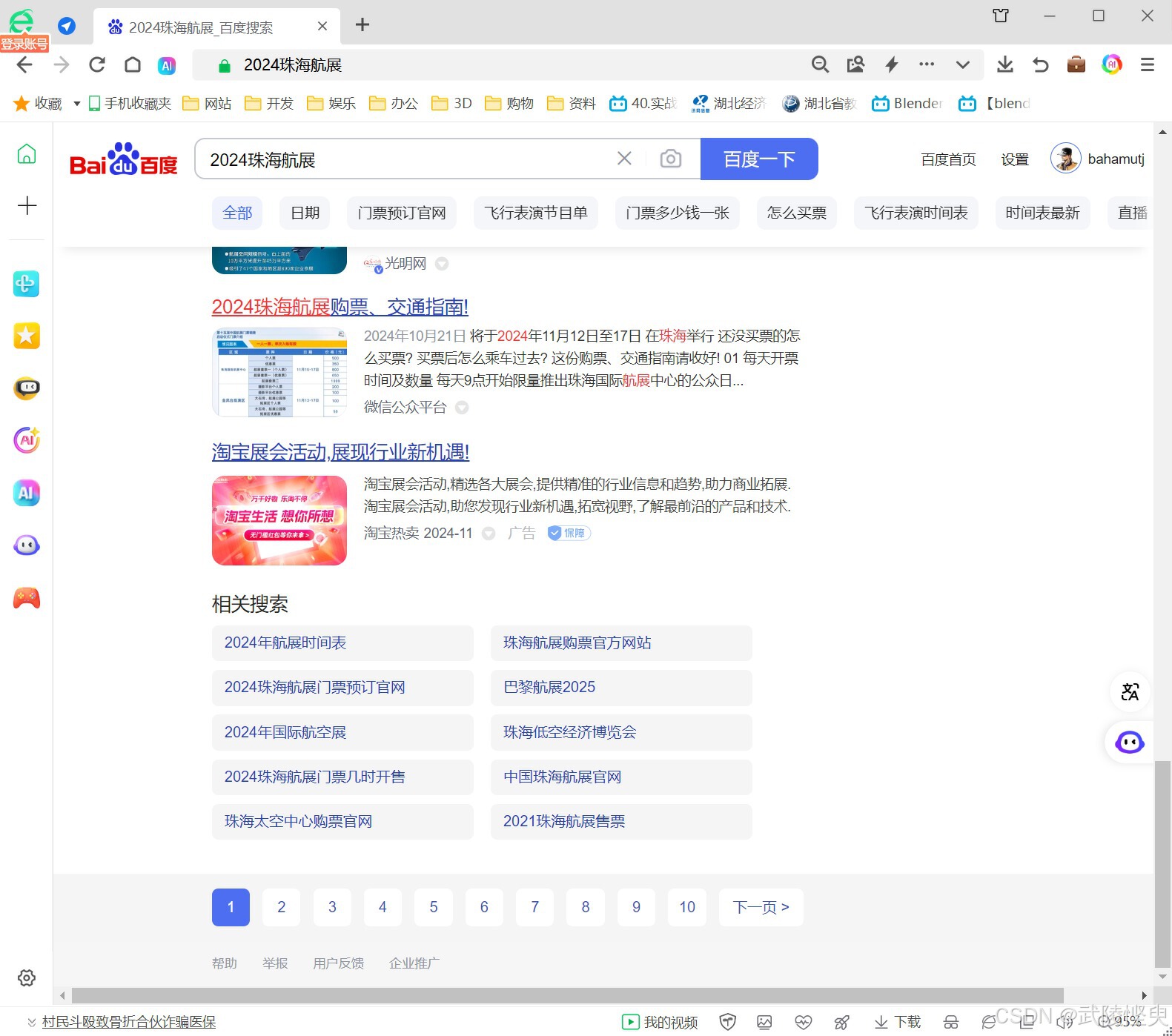Open the bahamutj user avatar
1172x1036 pixels.
click(1066, 159)
